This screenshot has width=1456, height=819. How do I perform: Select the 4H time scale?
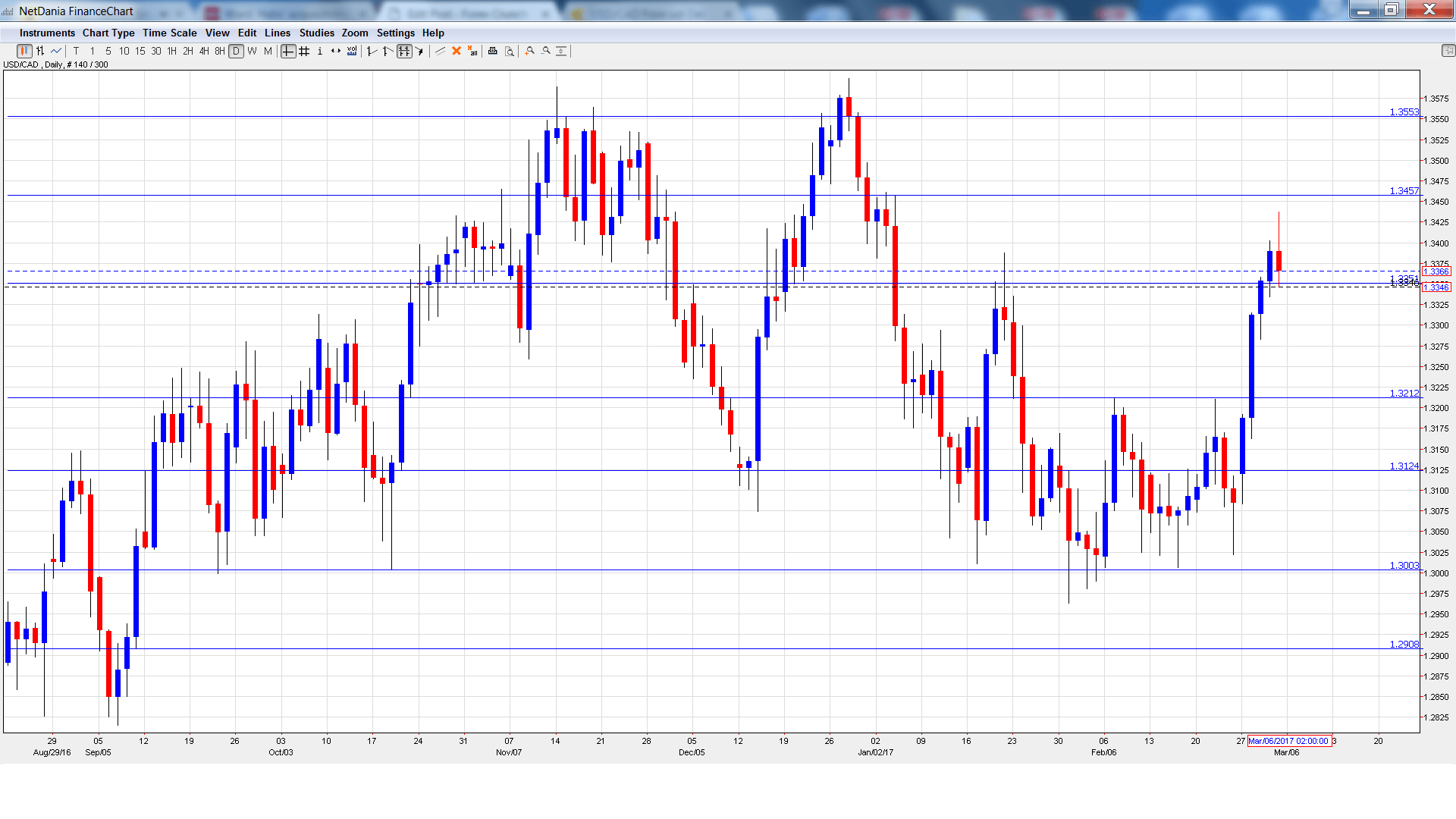tap(204, 51)
